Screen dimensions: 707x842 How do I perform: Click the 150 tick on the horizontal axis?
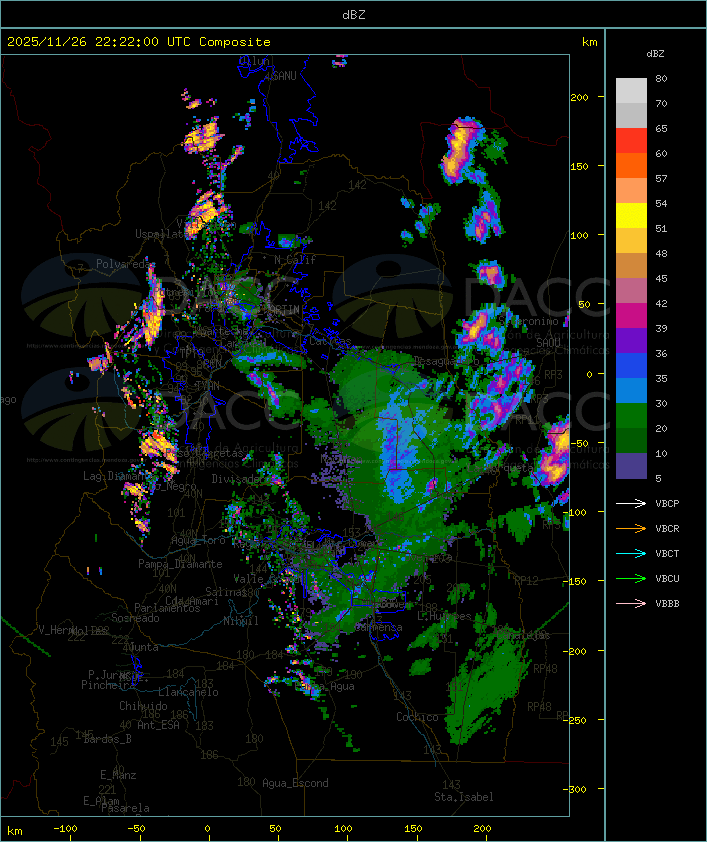pos(413,829)
